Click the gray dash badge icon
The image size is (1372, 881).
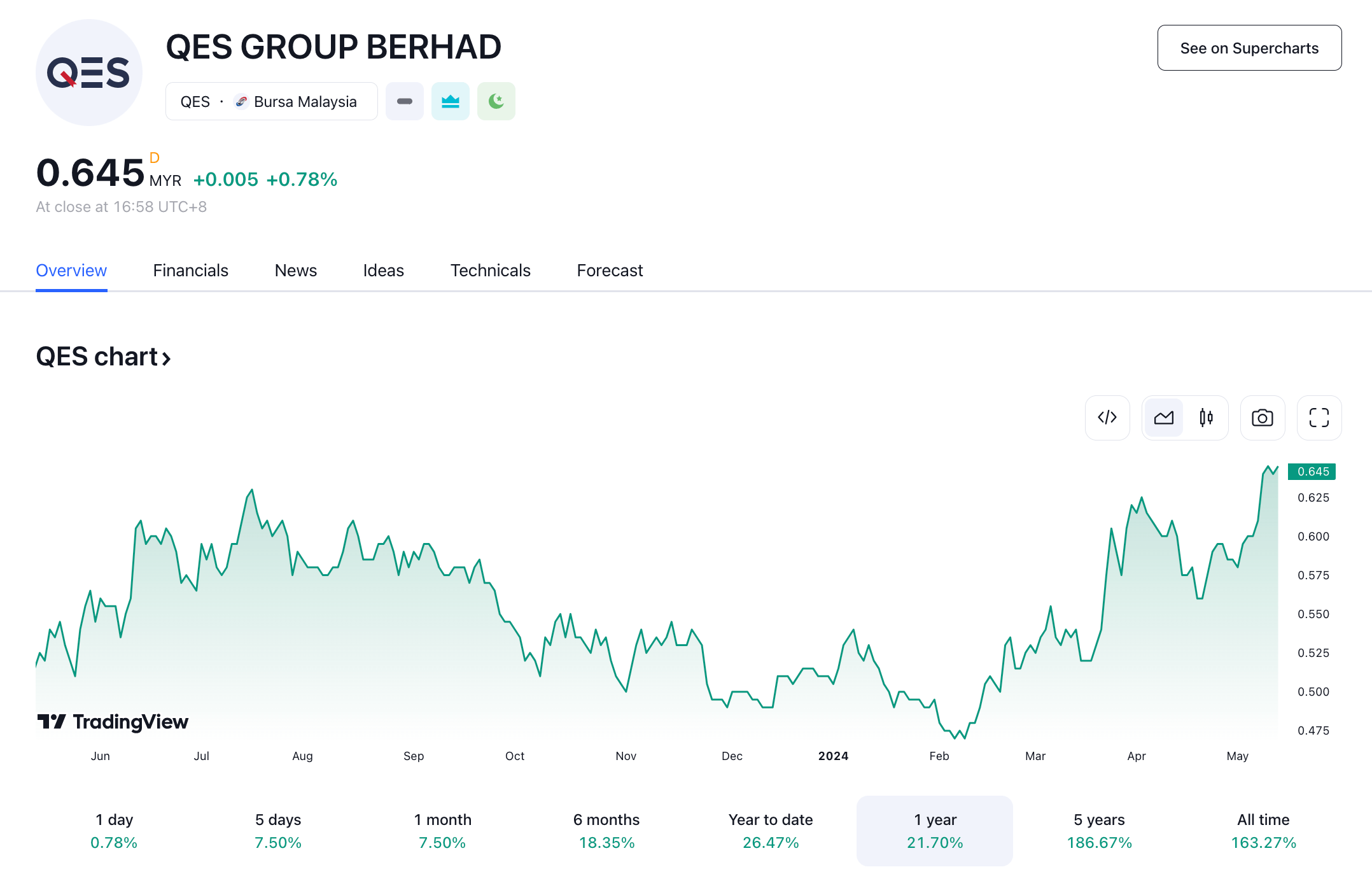pyautogui.click(x=404, y=101)
